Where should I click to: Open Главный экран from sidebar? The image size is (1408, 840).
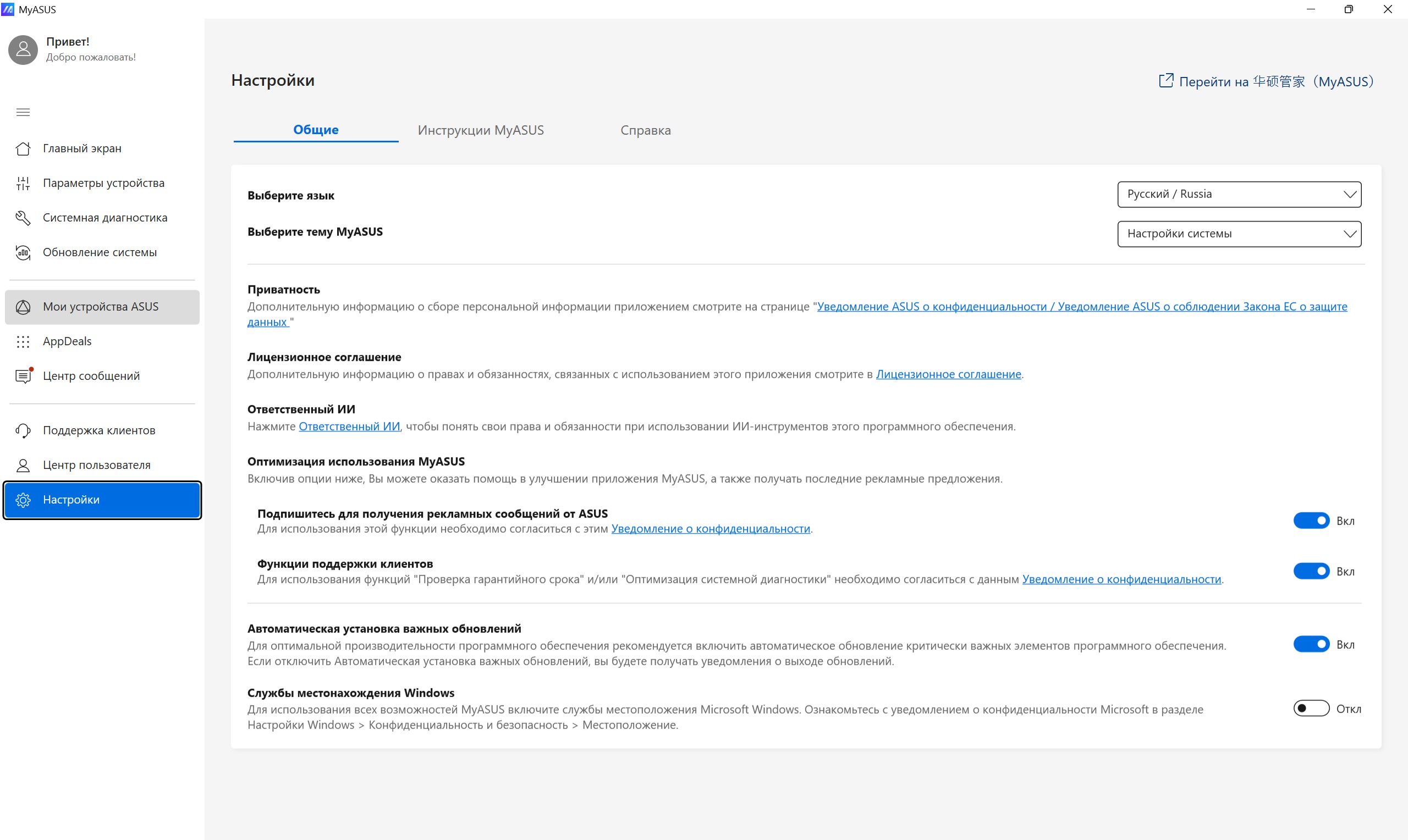pyautogui.click(x=102, y=148)
